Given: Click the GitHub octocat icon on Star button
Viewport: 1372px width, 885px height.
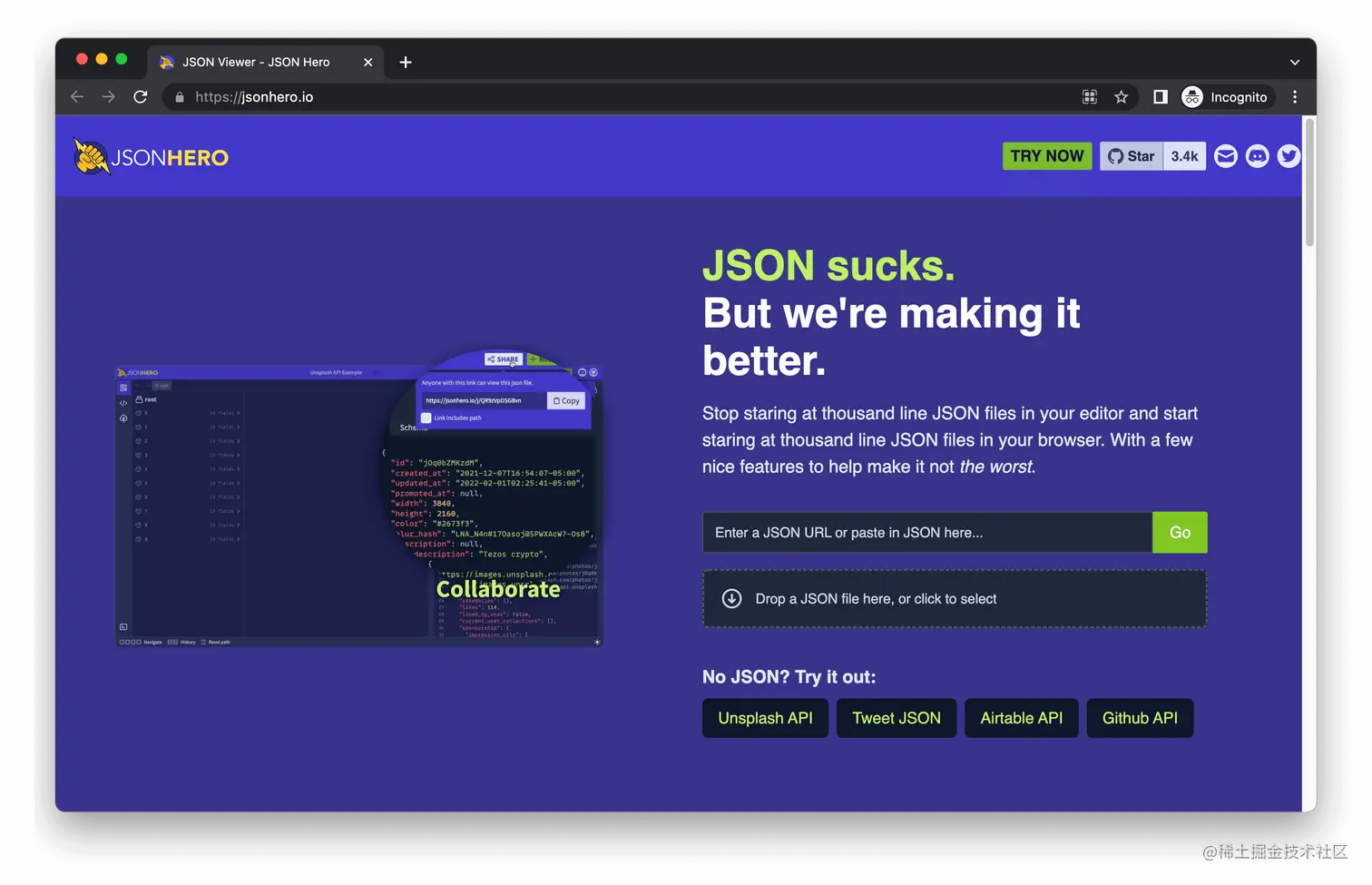Looking at the screenshot, I should click(x=1115, y=155).
